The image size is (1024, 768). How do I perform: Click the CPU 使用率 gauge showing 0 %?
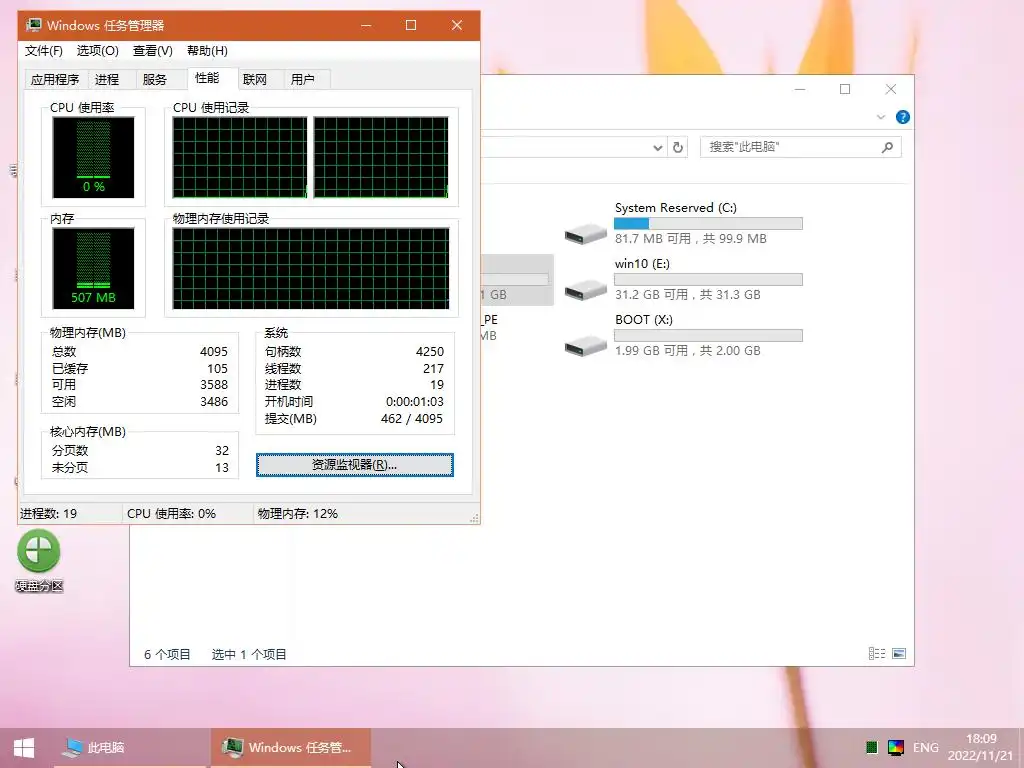coord(93,157)
